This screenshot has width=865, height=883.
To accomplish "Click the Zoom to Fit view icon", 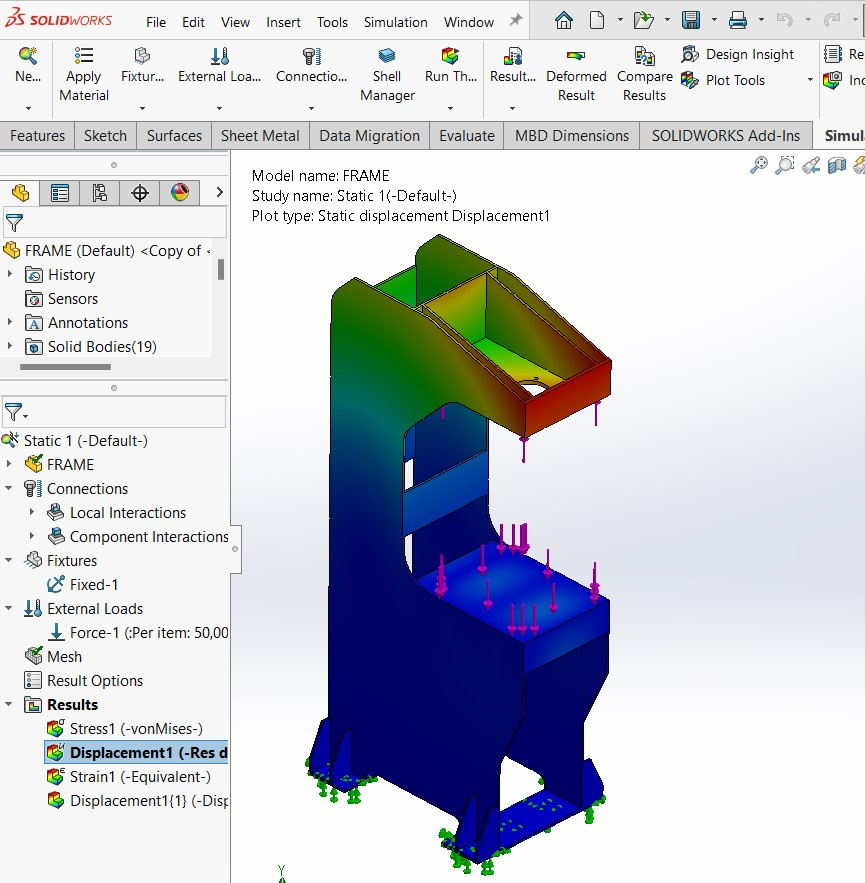I will 759,165.
